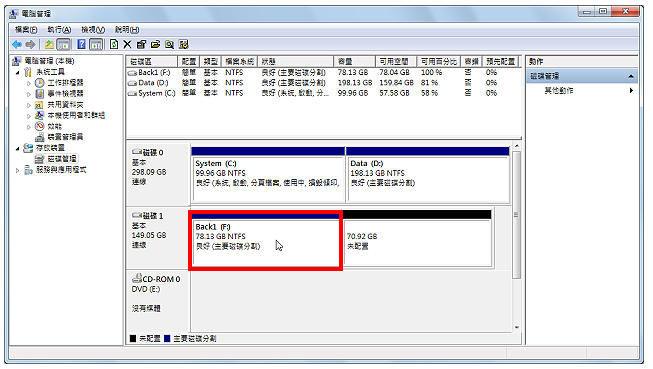Click the green refresh page icon
The image size is (653, 369).
114,44
